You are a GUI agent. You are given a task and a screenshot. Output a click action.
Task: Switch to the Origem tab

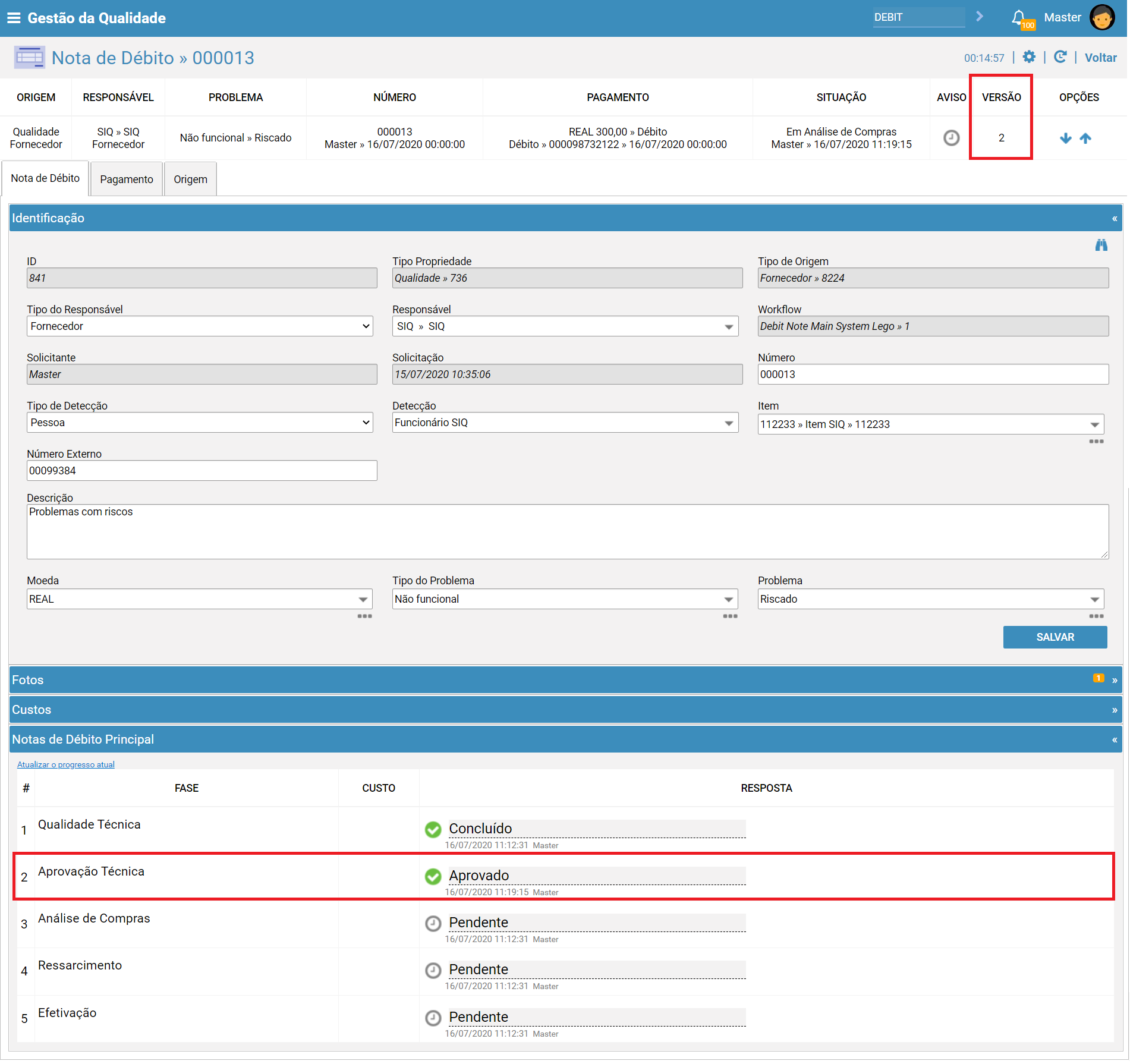(190, 179)
